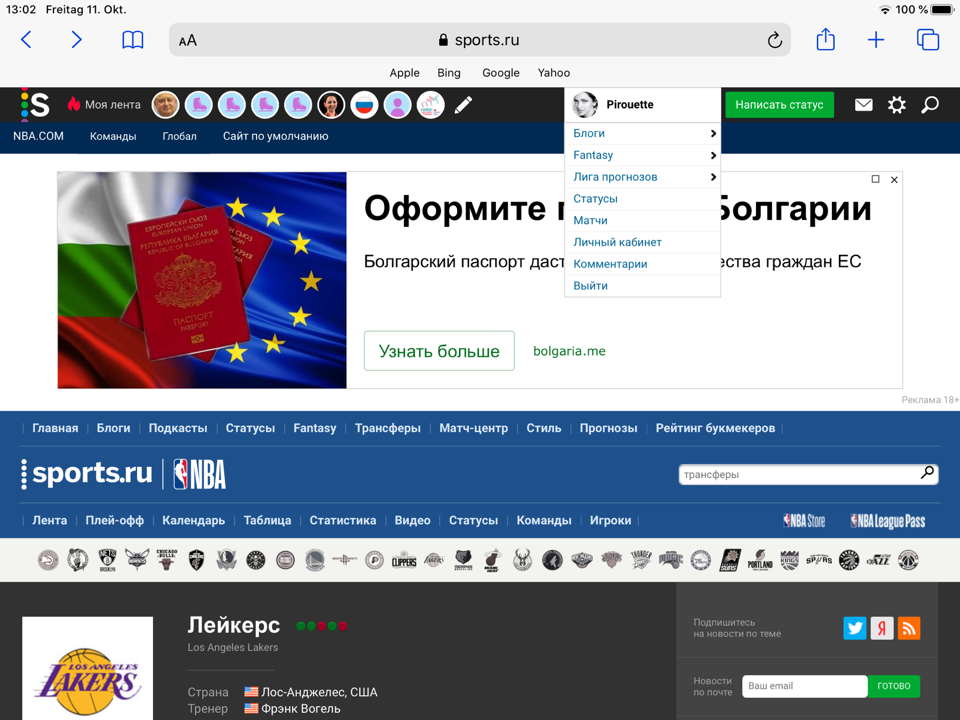The image size is (960, 720).
Task: Click the Написать статус button
Action: point(779,105)
